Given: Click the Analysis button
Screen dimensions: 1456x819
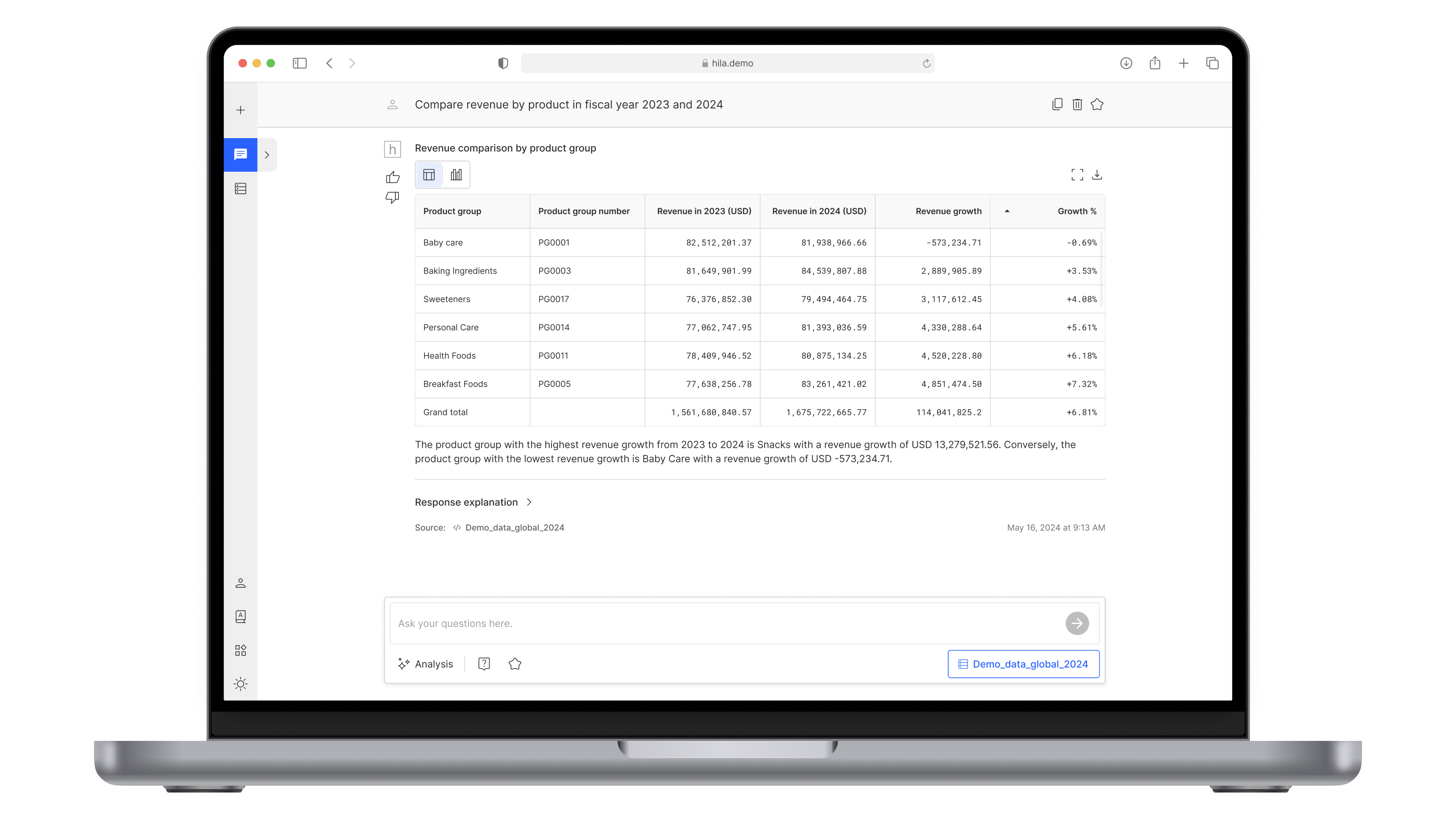Looking at the screenshot, I should (x=426, y=664).
